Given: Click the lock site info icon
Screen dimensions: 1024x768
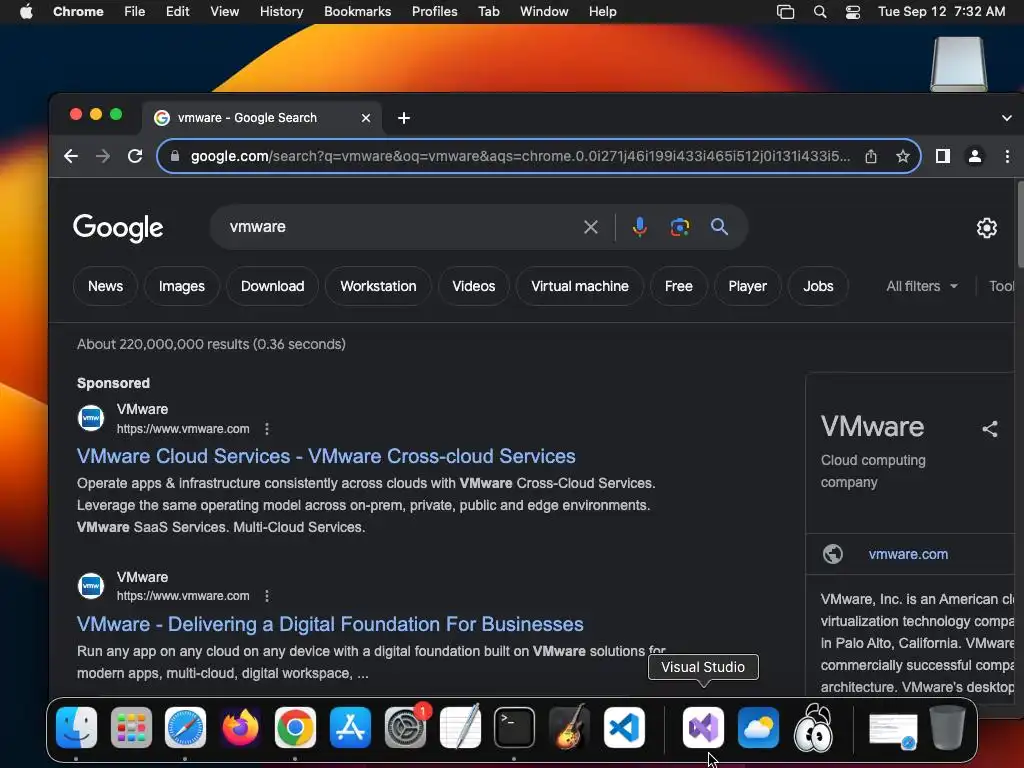Looking at the screenshot, I should click(174, 156).
